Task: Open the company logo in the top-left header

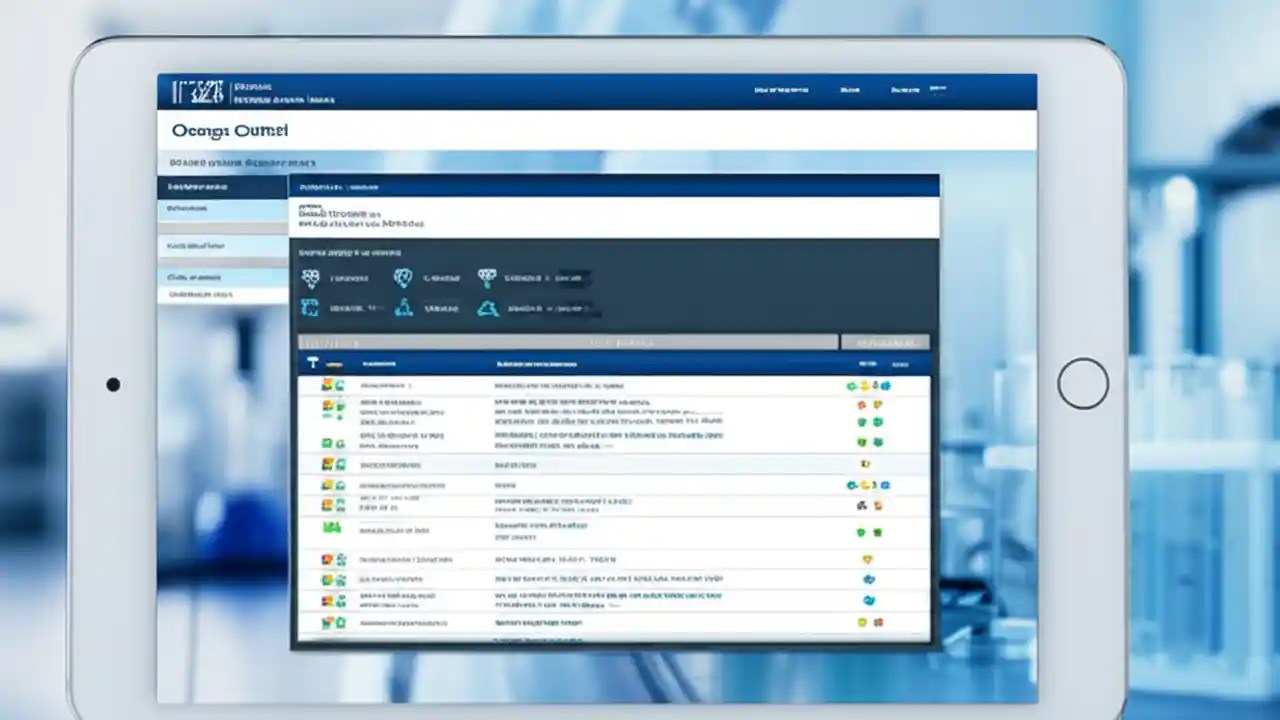Action: [x=195, y=89]
